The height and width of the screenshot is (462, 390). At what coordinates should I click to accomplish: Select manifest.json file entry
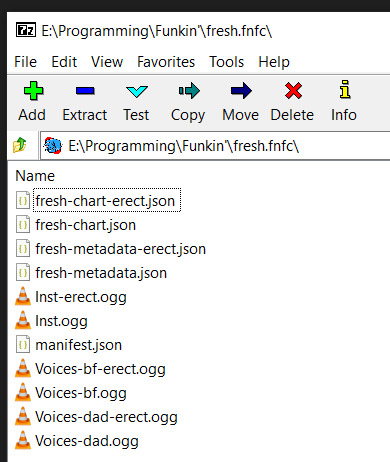(x=79, y=345)
